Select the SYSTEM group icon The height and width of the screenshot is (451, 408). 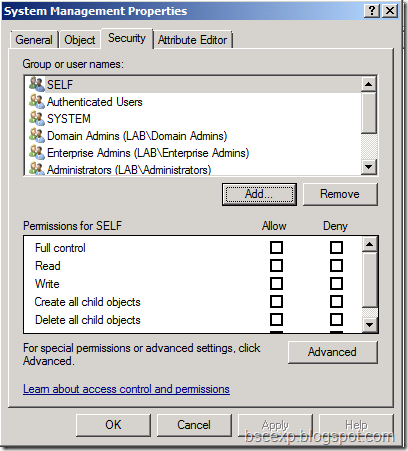point(37,118)
